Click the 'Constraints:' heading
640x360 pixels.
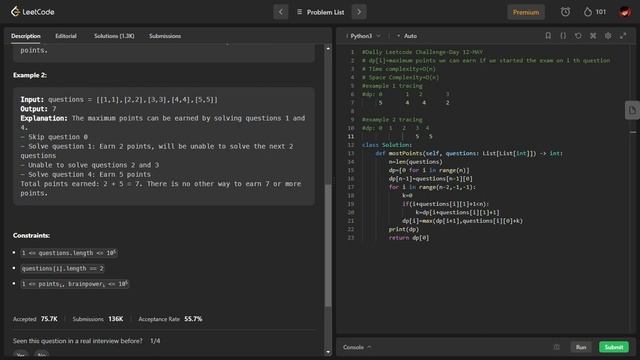(x=31, y=236)
